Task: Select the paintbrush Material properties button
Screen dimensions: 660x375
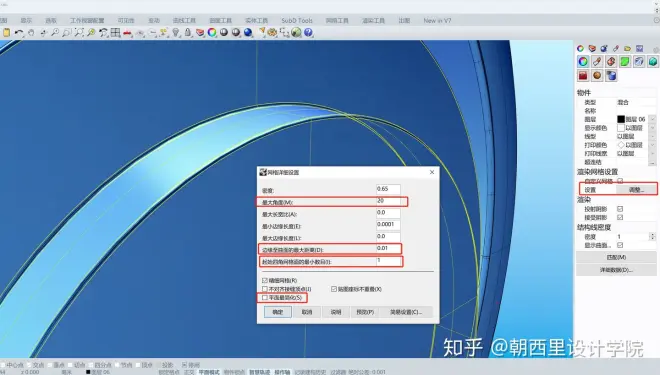Action: tap(597, 62)
